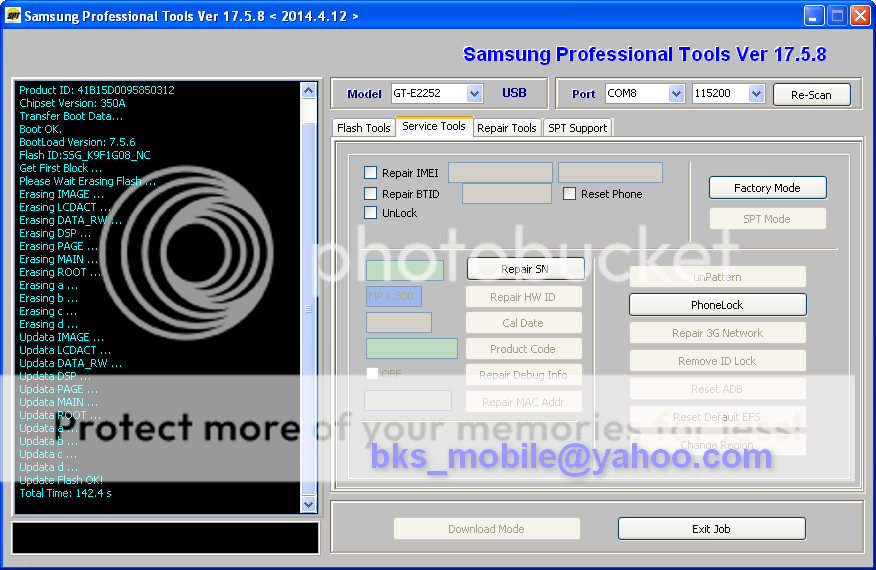Click the green field beside Repair SN
This screenshot has width=876, height=570.
pyautogui.click(x=405, y=270)
